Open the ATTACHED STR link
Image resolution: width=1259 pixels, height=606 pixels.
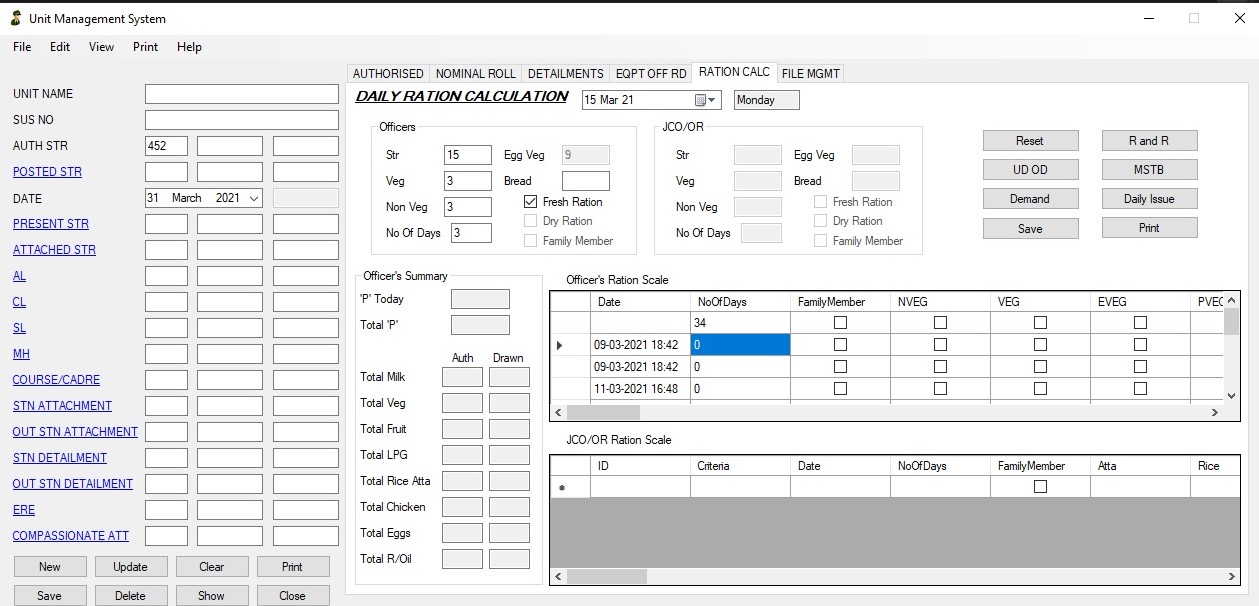[x=54, y=250]
